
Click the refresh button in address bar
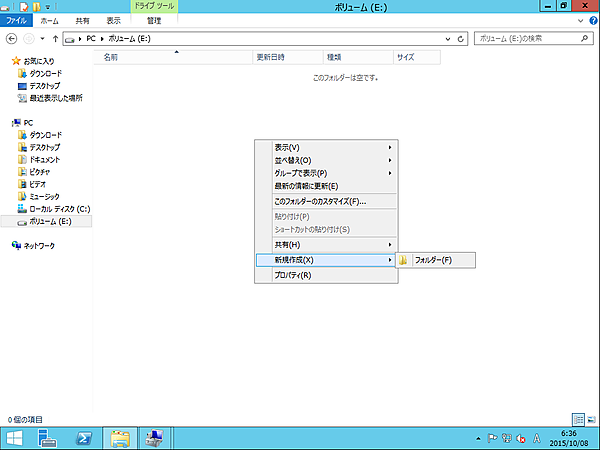click(x=461, y=39)
